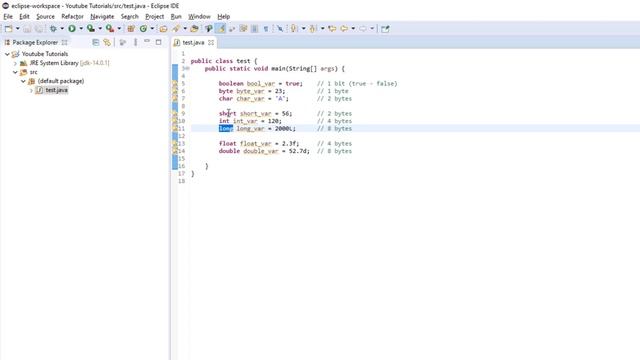
Task: Click the Open Type toolbar icon
Action: click(163, 29)
